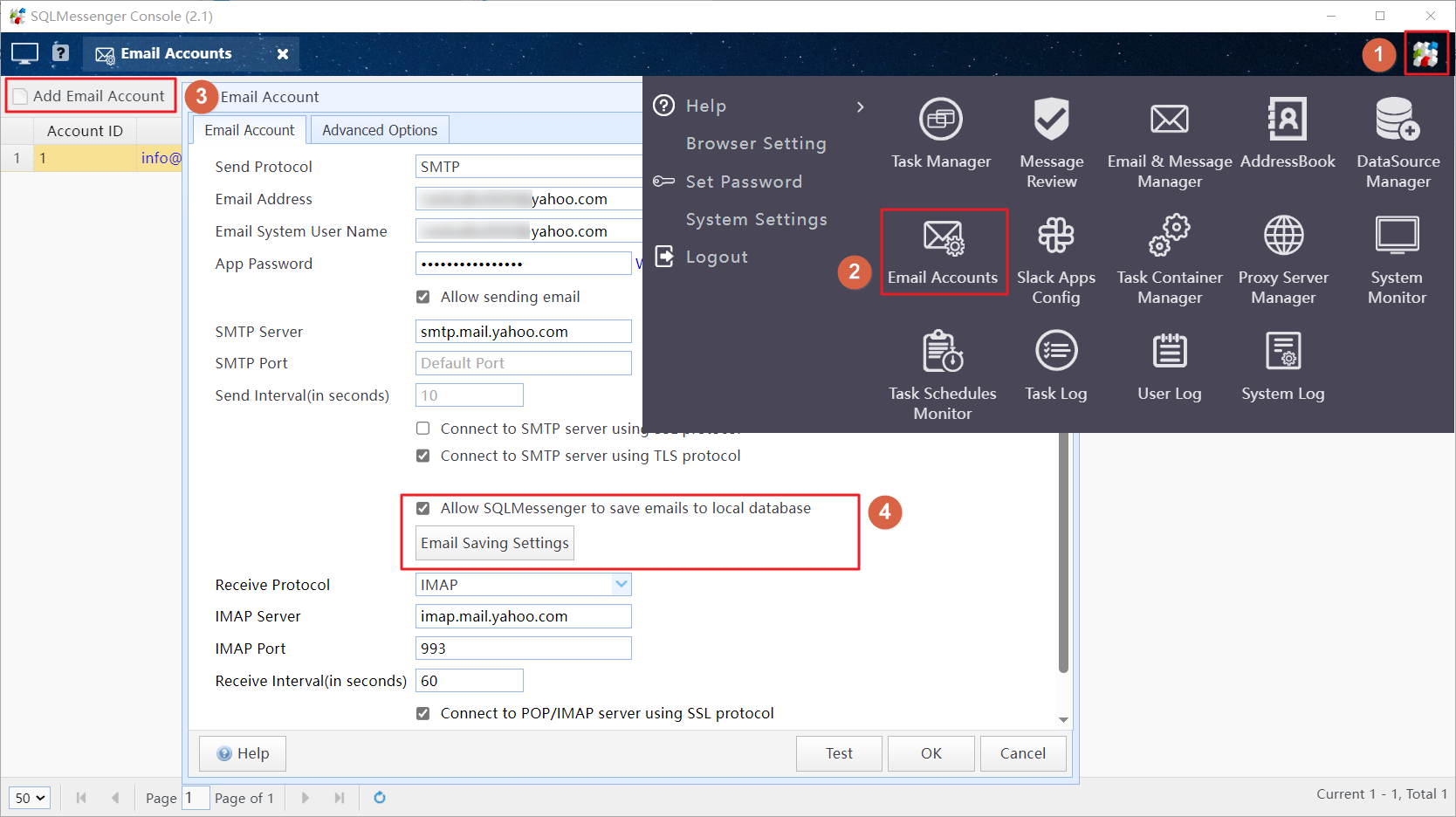The height and width of the screenshot is (817, 1456).
Task: Select the info@ account row
Action: pyautogui.click(x=91, y=158)
